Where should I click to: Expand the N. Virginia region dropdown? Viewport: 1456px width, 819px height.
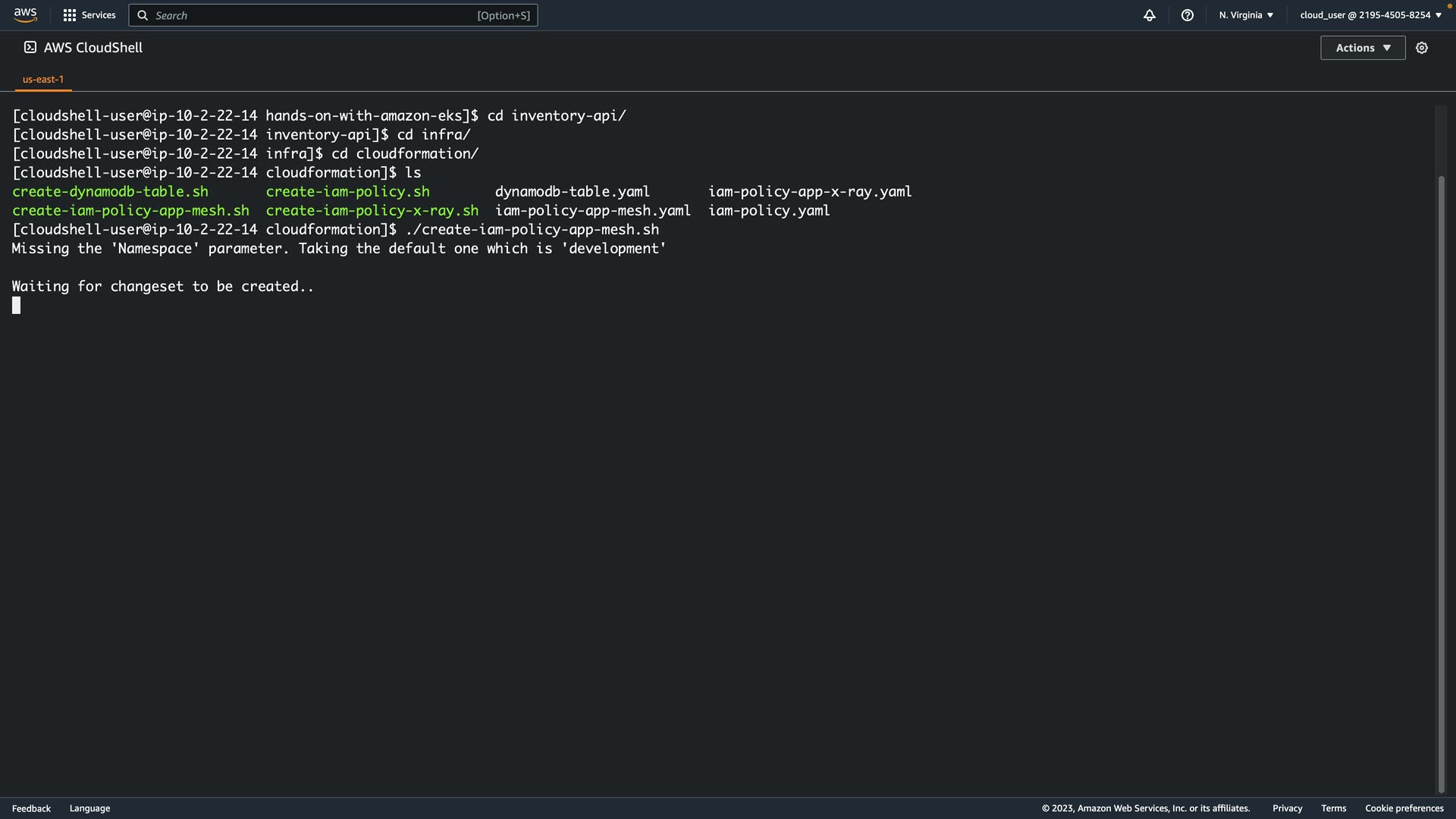(1246, 15)
